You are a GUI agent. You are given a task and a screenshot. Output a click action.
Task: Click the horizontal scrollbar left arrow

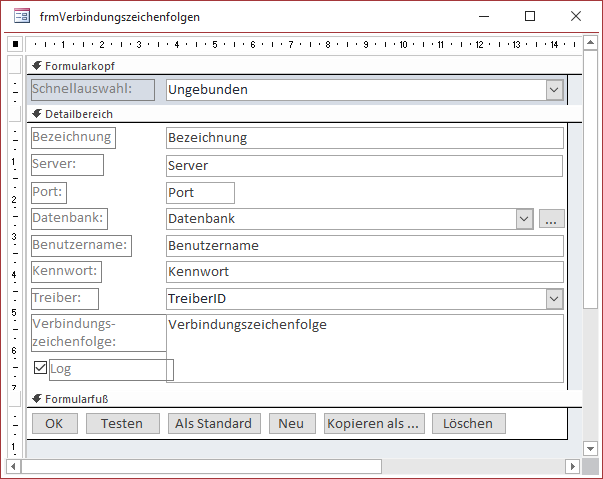pyautogui.click(x=13, y=466)
